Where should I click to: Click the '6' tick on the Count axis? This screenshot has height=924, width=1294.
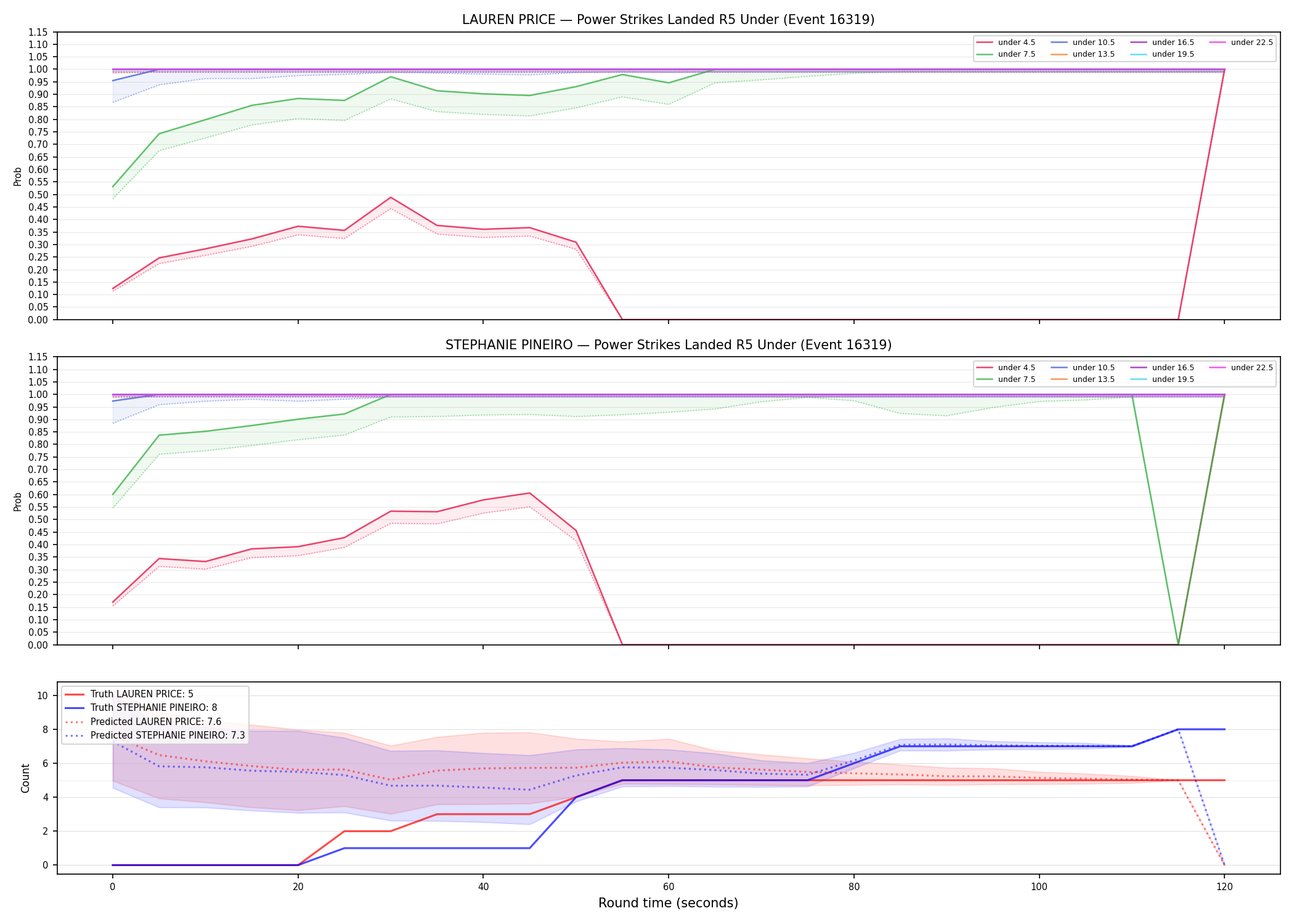(45, 764)
